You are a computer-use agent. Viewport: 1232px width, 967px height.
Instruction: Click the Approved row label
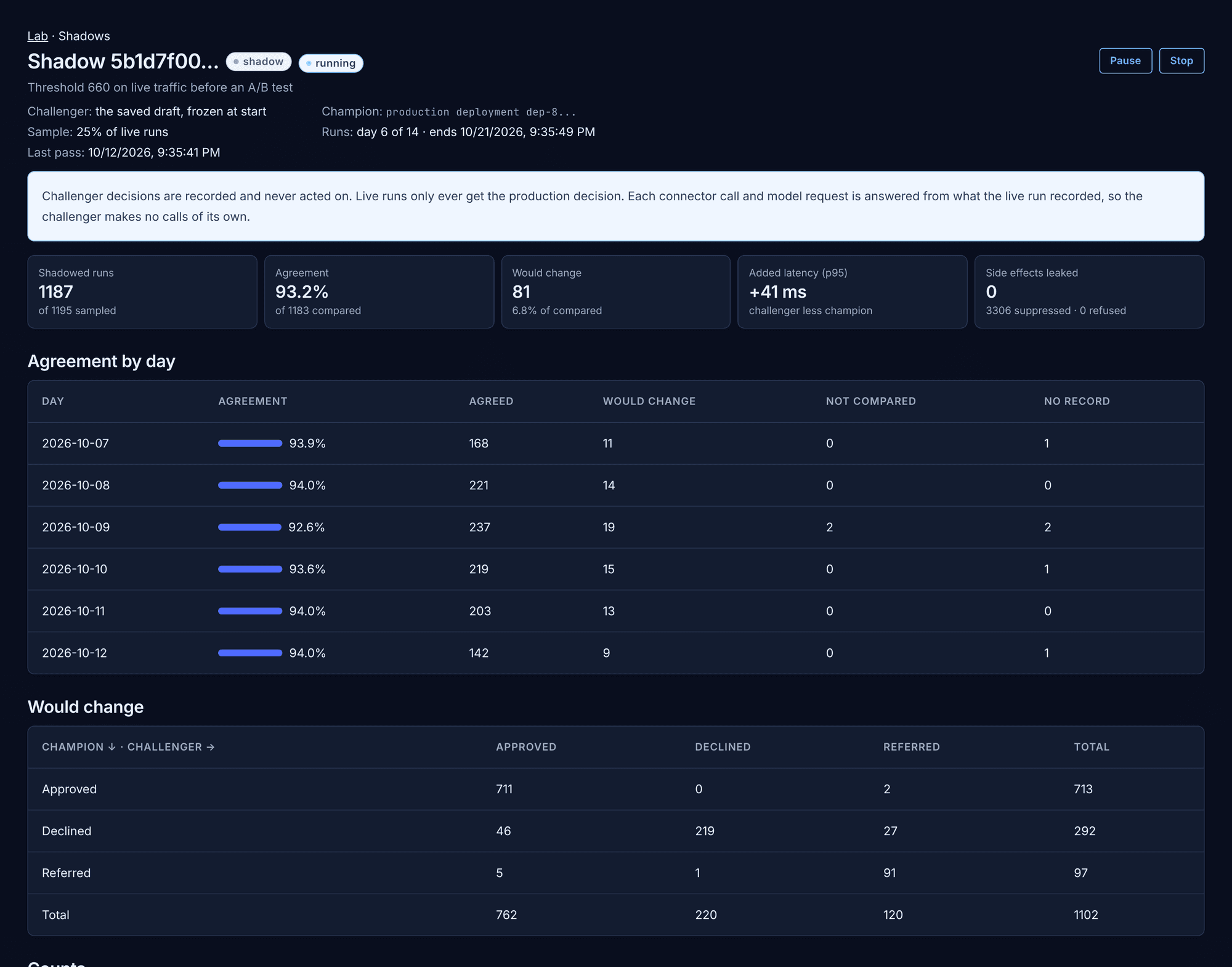(69, 789)
